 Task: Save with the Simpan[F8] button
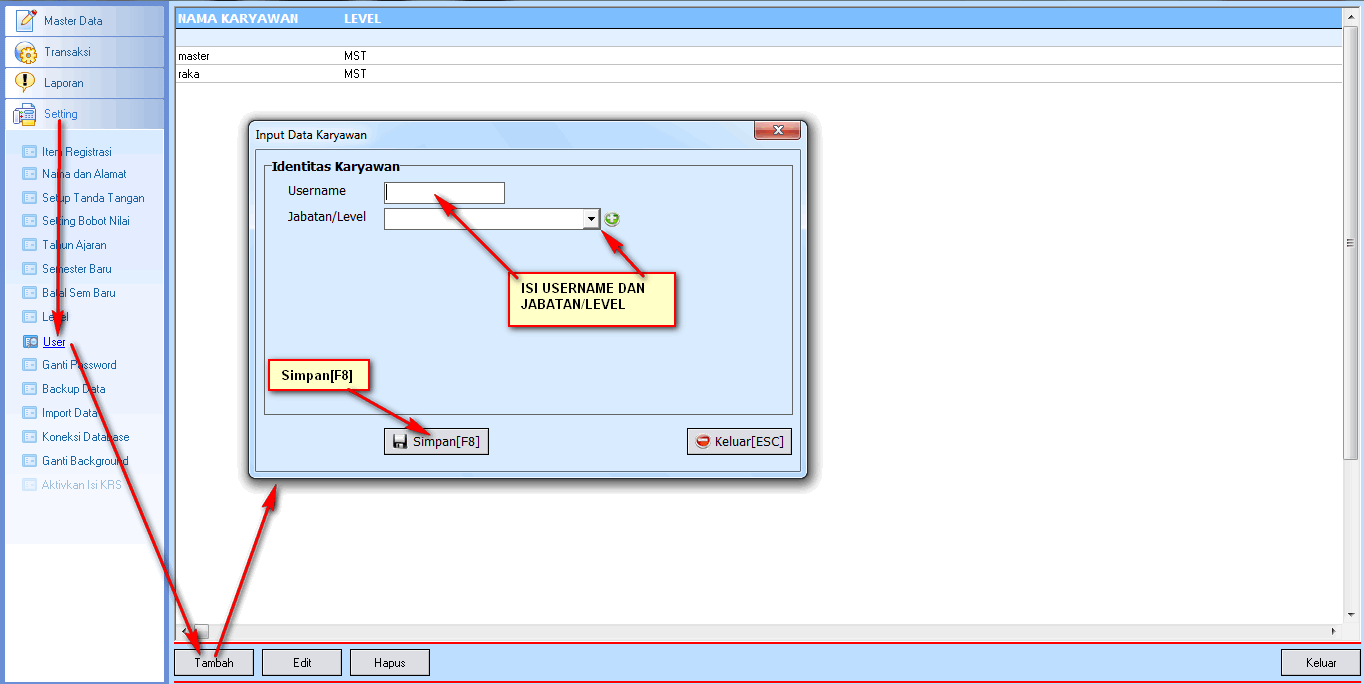coord(436,441)
